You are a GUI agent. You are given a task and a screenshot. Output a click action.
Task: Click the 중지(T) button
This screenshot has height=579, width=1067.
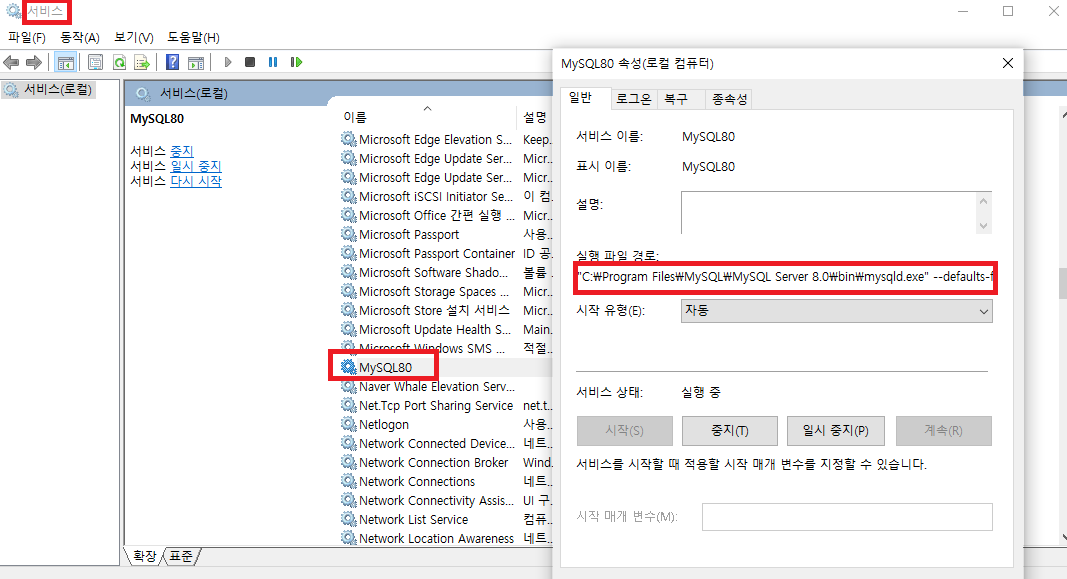click(x=729, y=431)
